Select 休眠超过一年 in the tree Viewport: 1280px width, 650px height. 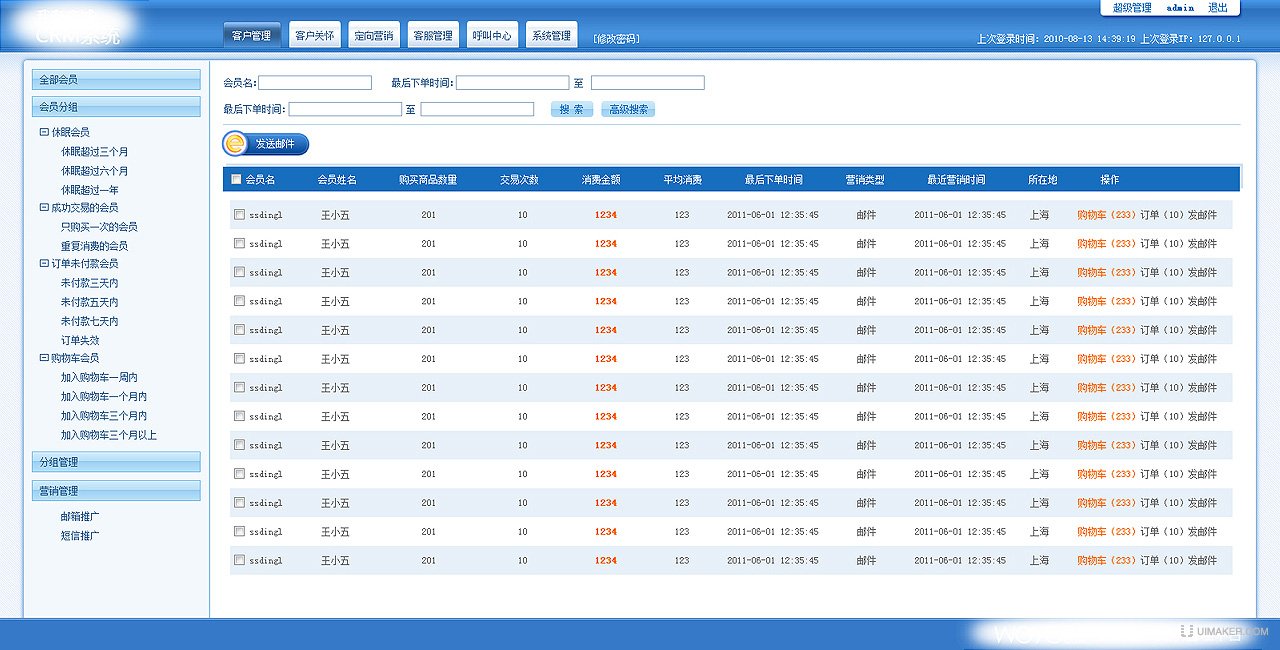point(90,190)
